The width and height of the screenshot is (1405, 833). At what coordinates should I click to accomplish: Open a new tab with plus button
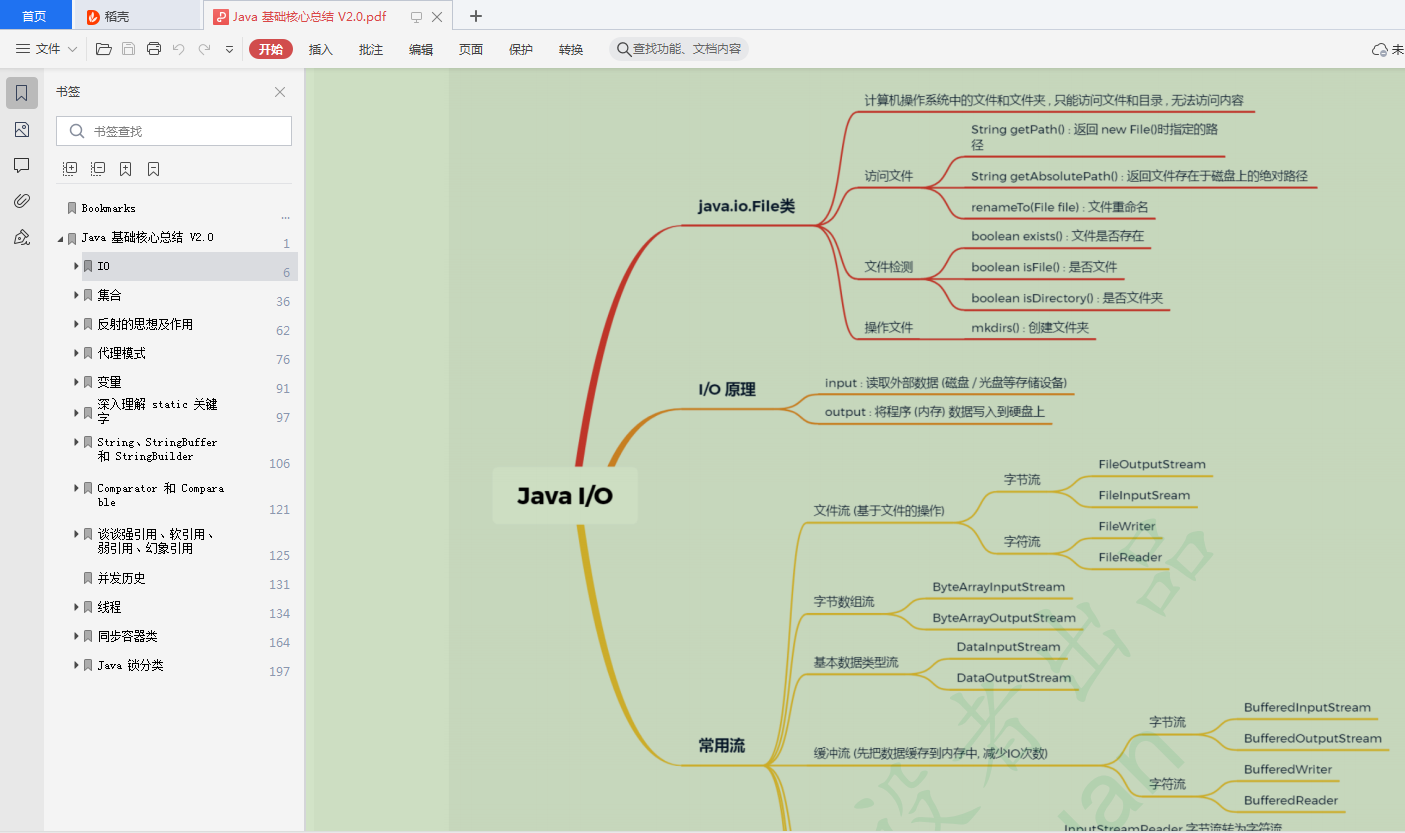pos(475,16)
